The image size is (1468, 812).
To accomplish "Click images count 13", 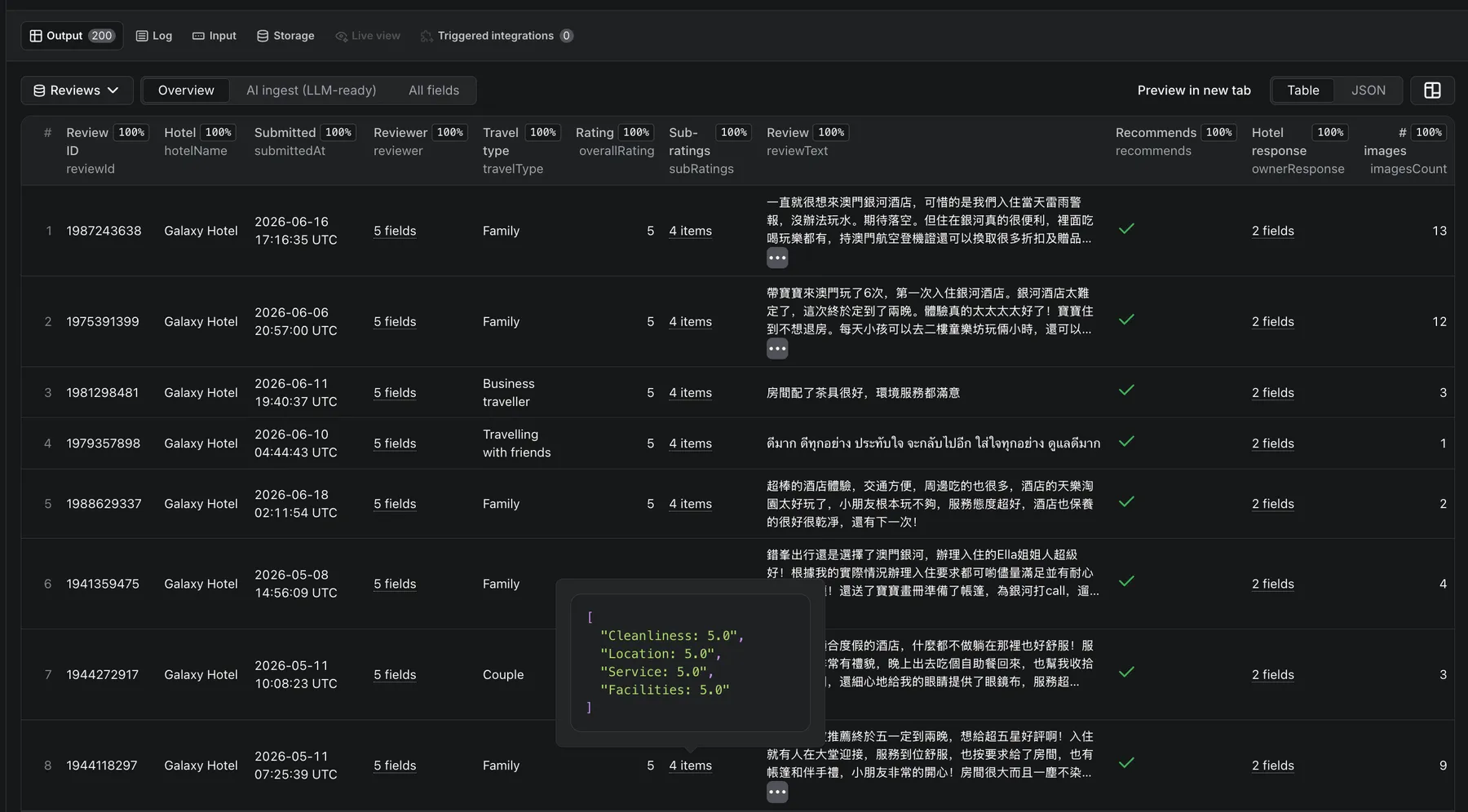I will pos(1439,231).
